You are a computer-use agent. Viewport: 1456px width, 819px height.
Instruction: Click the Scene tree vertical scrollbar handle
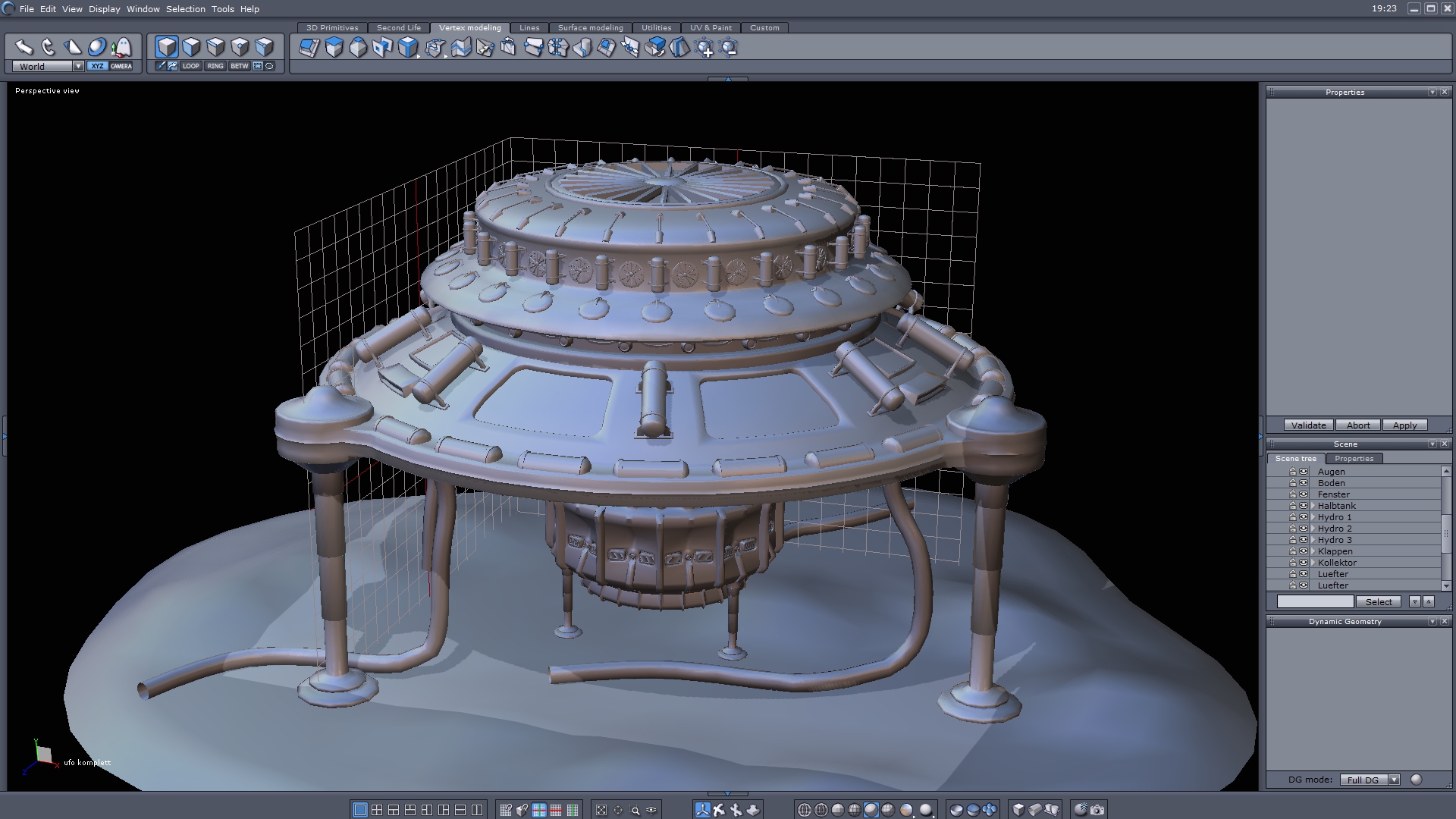pos(1446,533)
